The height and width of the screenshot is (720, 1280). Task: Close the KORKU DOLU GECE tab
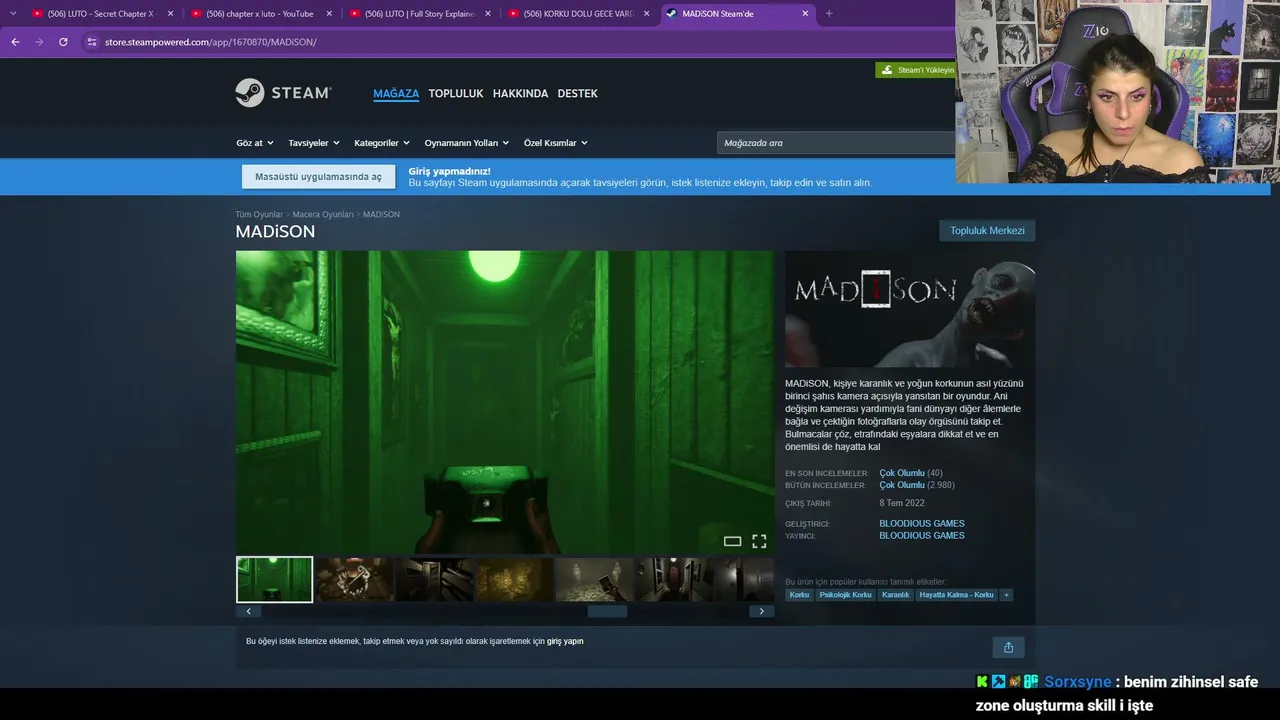[647, 14]
